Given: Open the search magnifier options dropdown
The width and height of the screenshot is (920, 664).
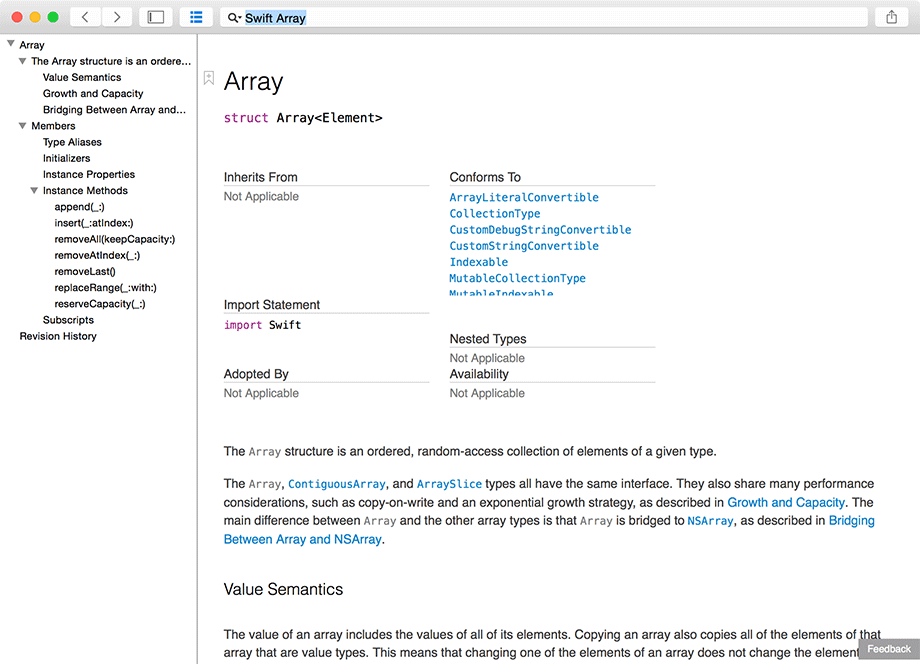Looking at the screenshot, I should pos(234,18).
